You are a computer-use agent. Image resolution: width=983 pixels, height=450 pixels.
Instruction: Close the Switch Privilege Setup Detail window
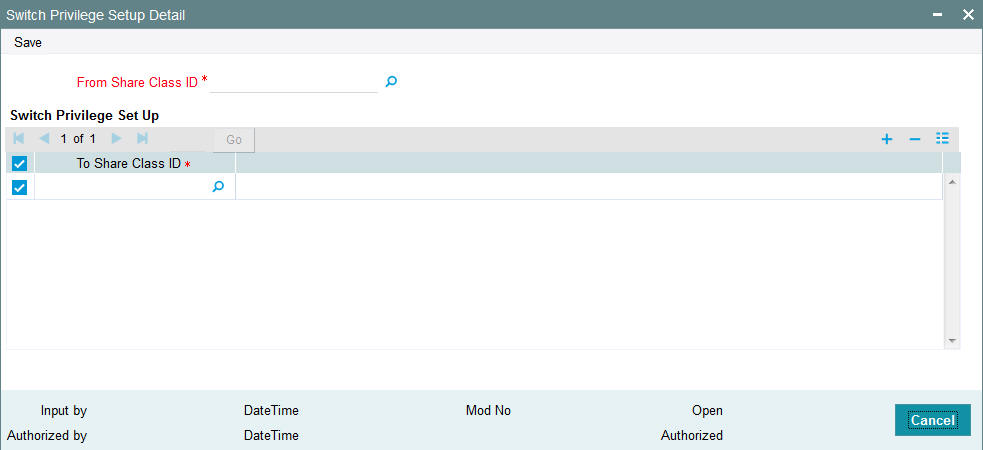969,15
